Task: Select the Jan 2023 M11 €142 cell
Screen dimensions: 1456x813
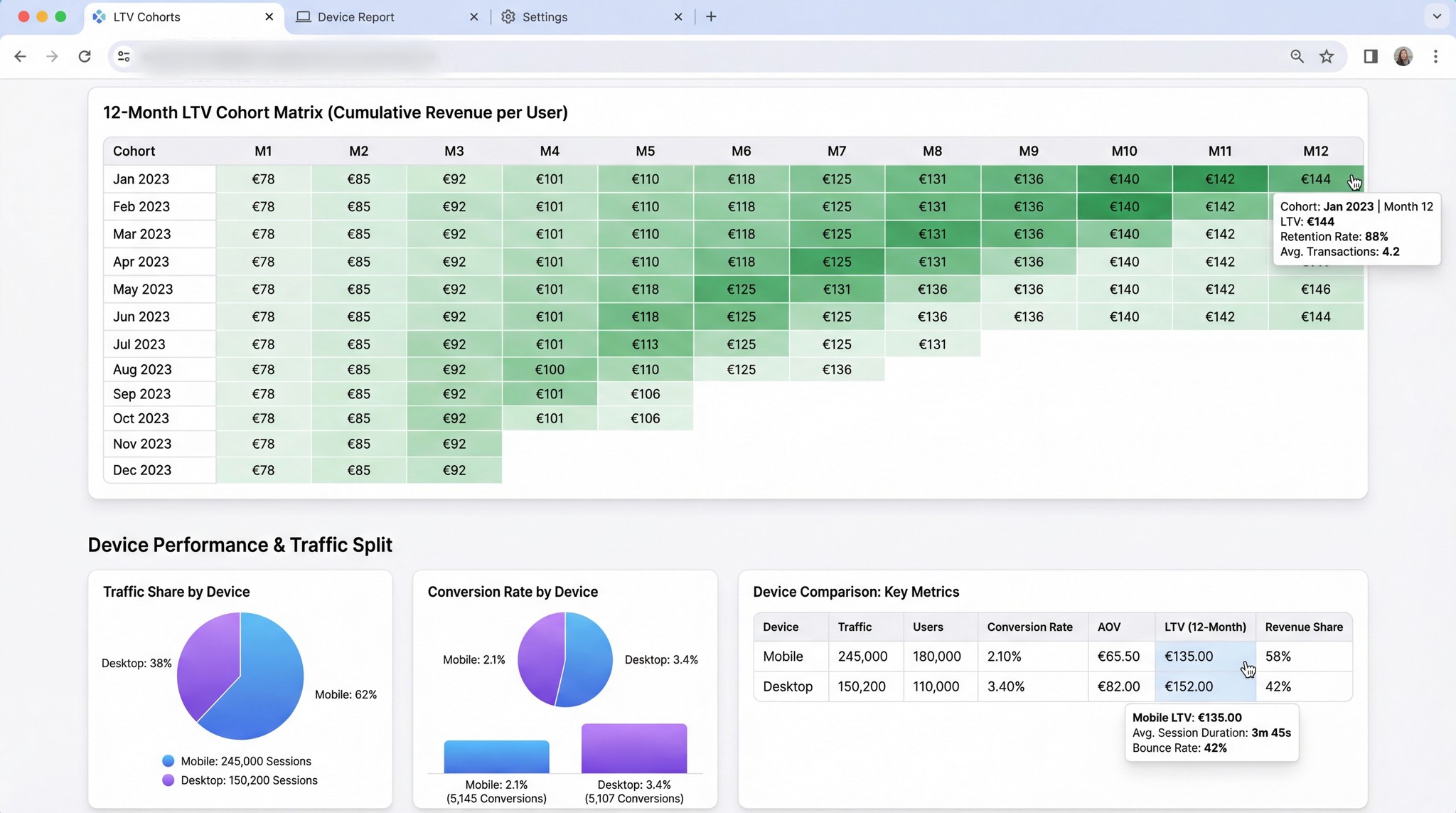Action: tap(1219, 179)
